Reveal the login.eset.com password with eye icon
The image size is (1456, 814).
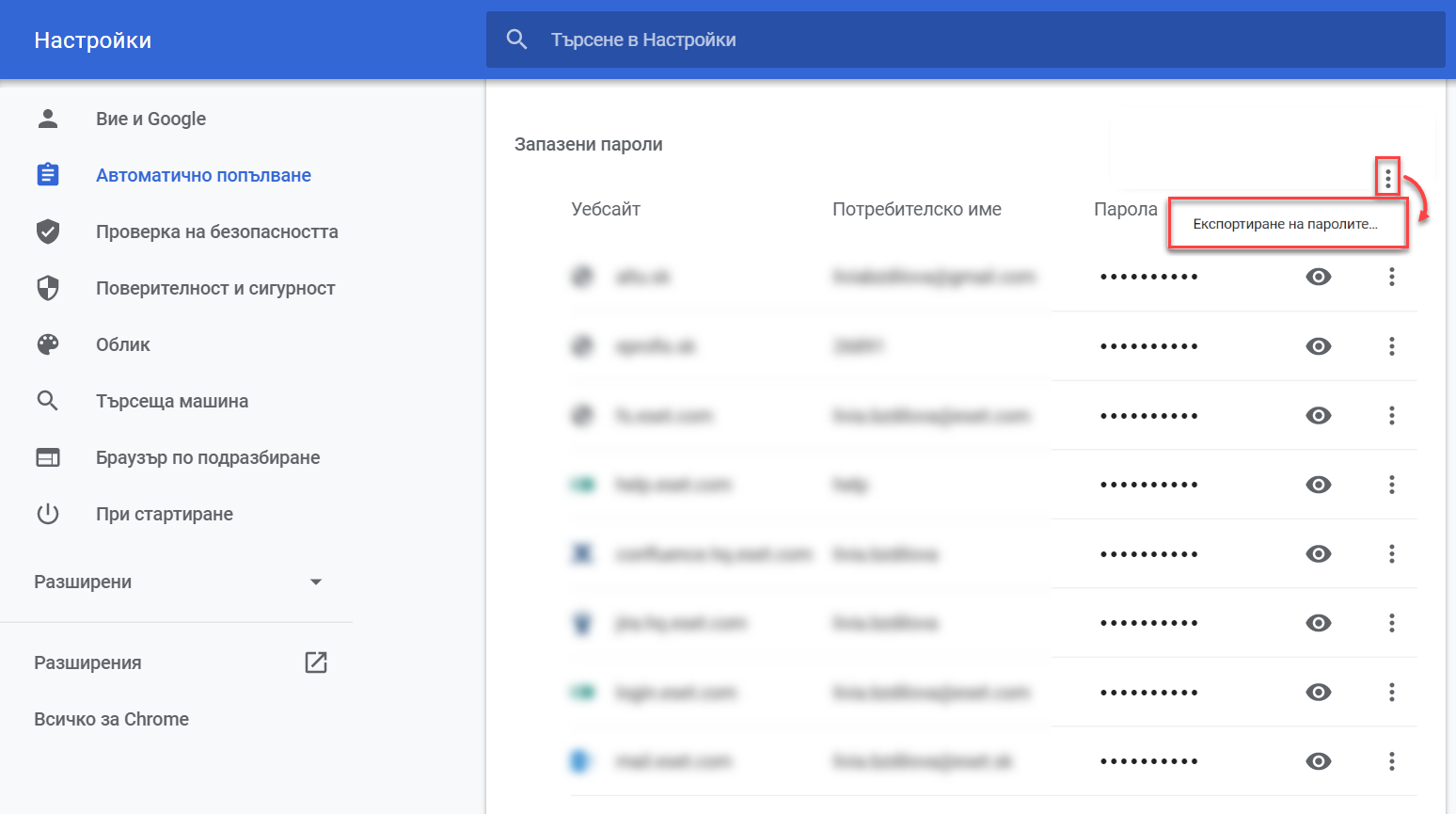(x=1319, y=693)
